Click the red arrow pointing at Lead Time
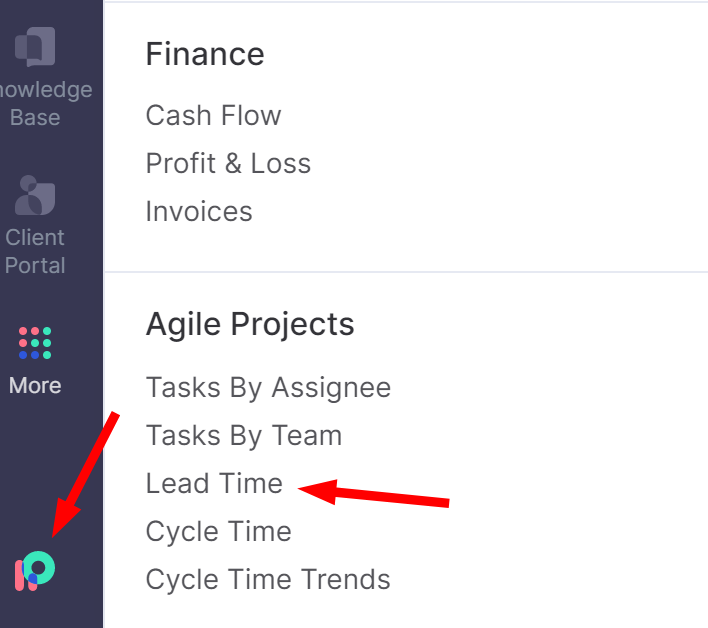 tap(373, 493)
